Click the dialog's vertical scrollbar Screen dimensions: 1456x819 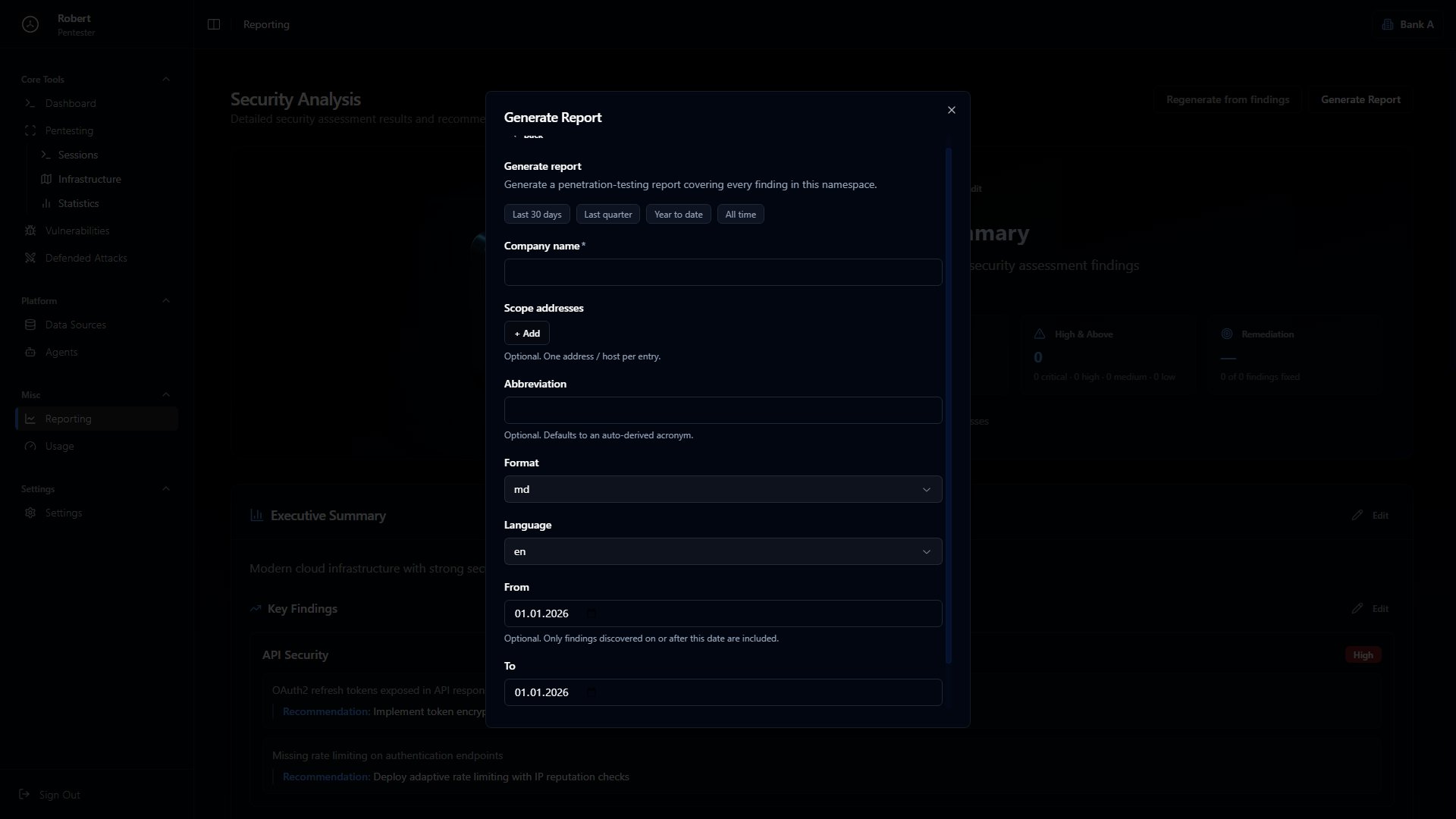point(948,406)
